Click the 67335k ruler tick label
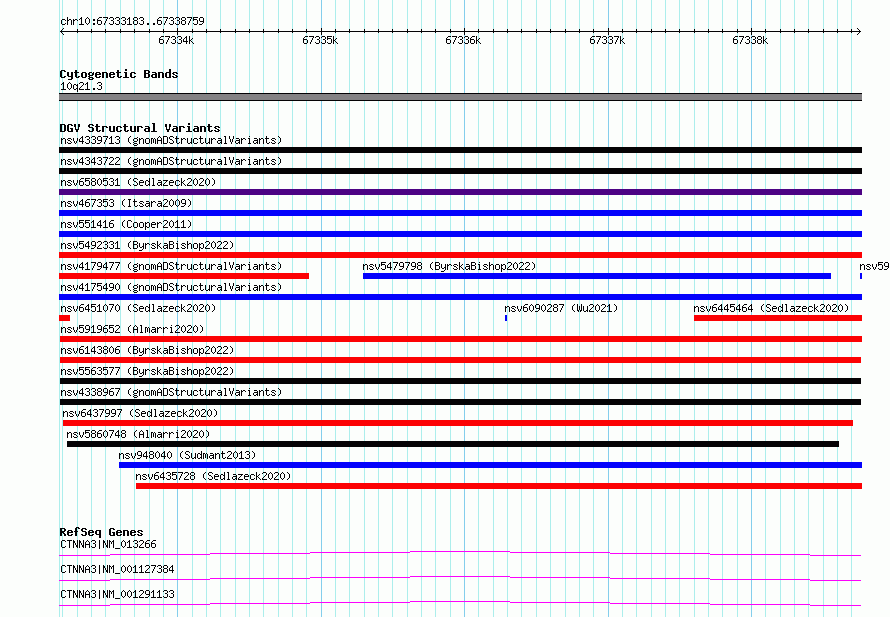Viewport: 890px width, 617px height. pos(320,40)
